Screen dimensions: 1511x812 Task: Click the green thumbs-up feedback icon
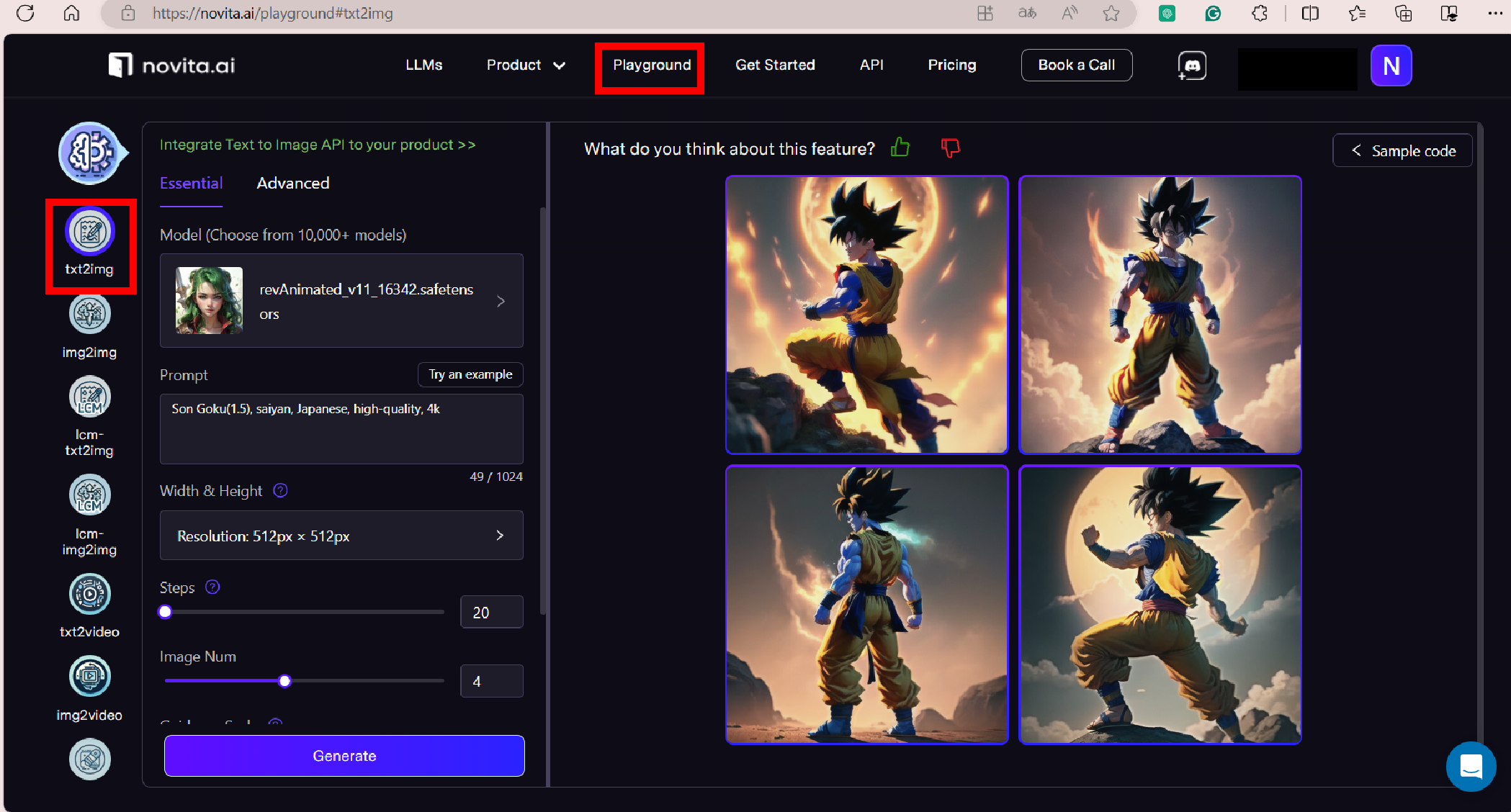tap(900, 148)
